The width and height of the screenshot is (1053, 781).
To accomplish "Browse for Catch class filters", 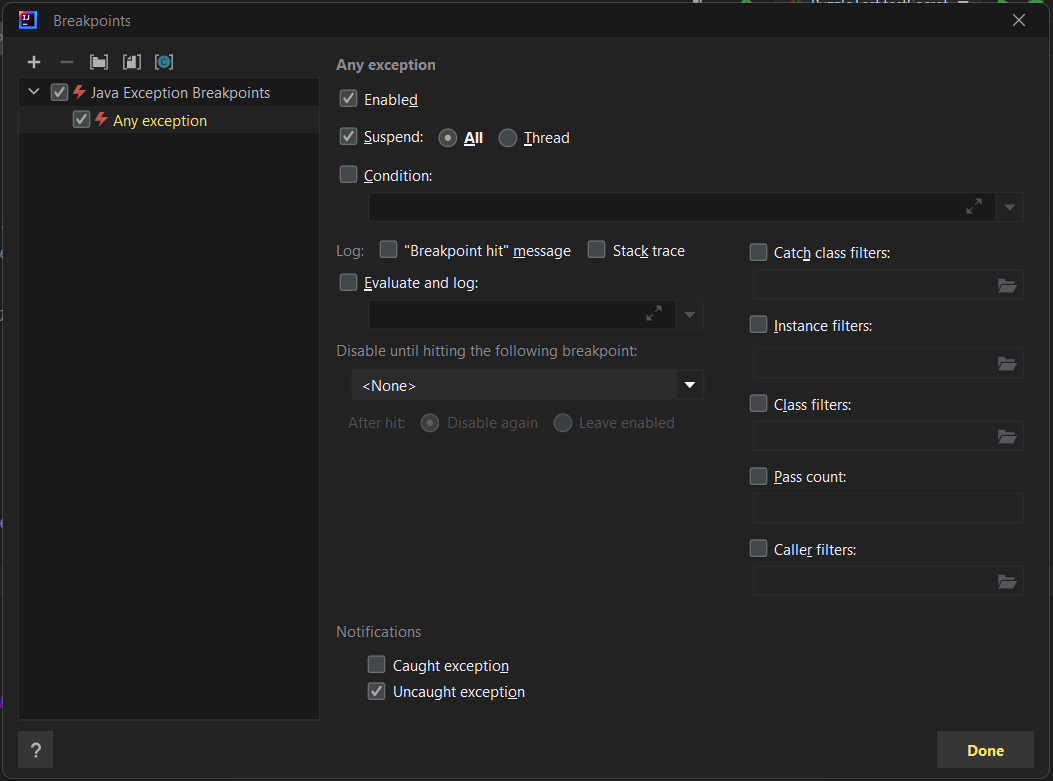I will click(x=1006, y=285).
